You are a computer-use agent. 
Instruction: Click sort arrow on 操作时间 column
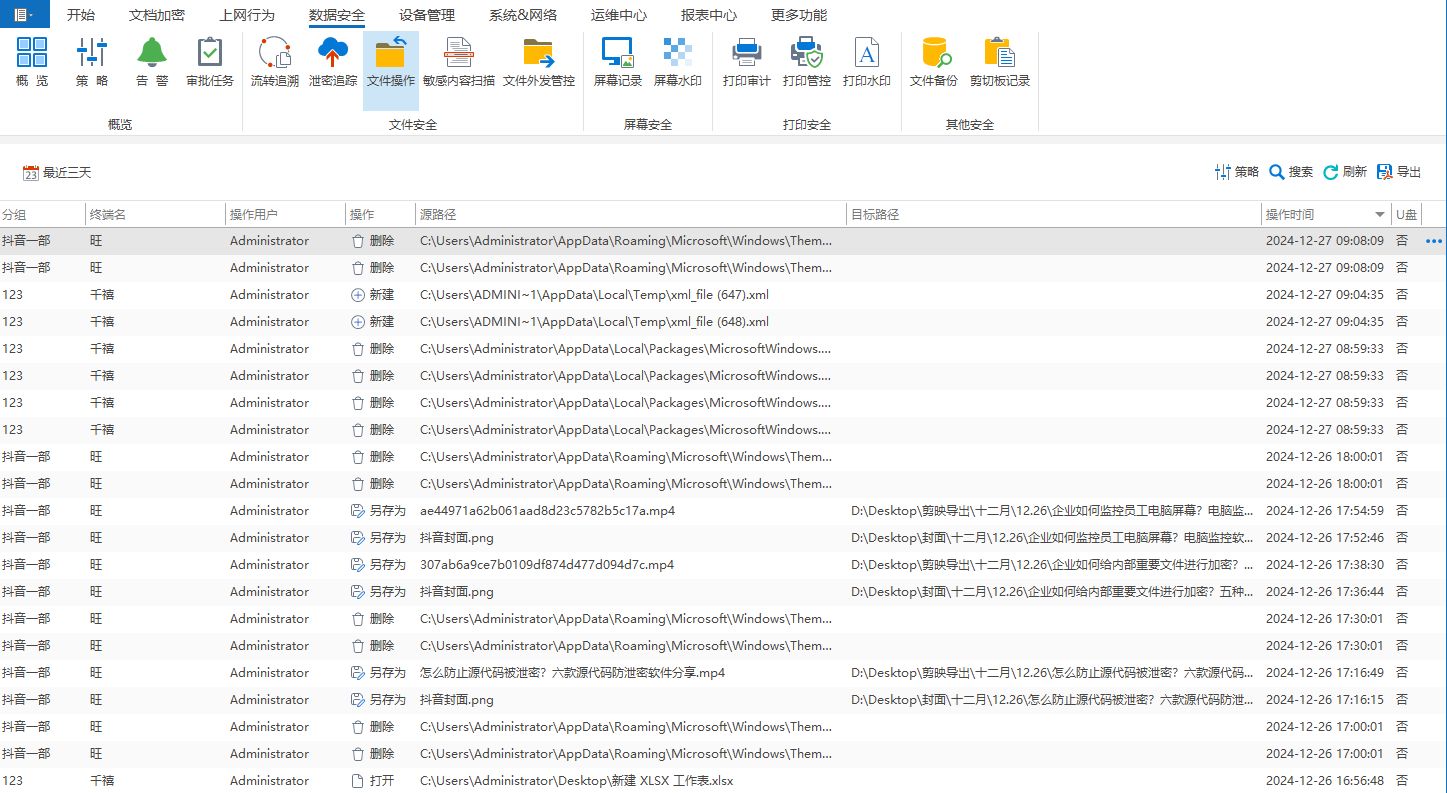[x=1380, y=215]
